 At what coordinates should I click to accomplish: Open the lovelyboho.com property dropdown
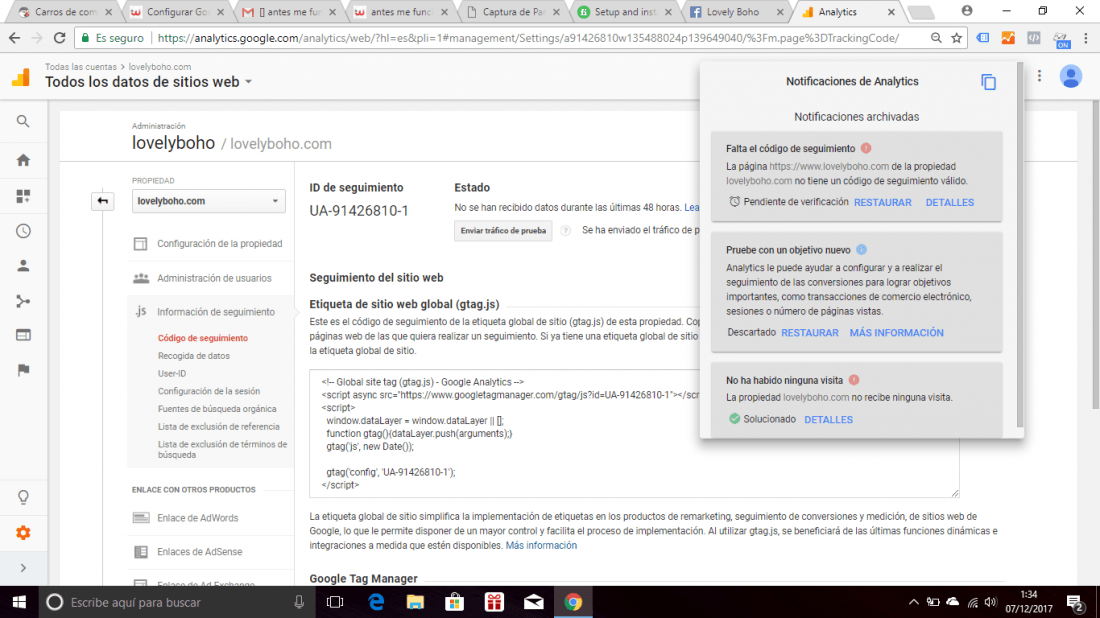(208, 201)
